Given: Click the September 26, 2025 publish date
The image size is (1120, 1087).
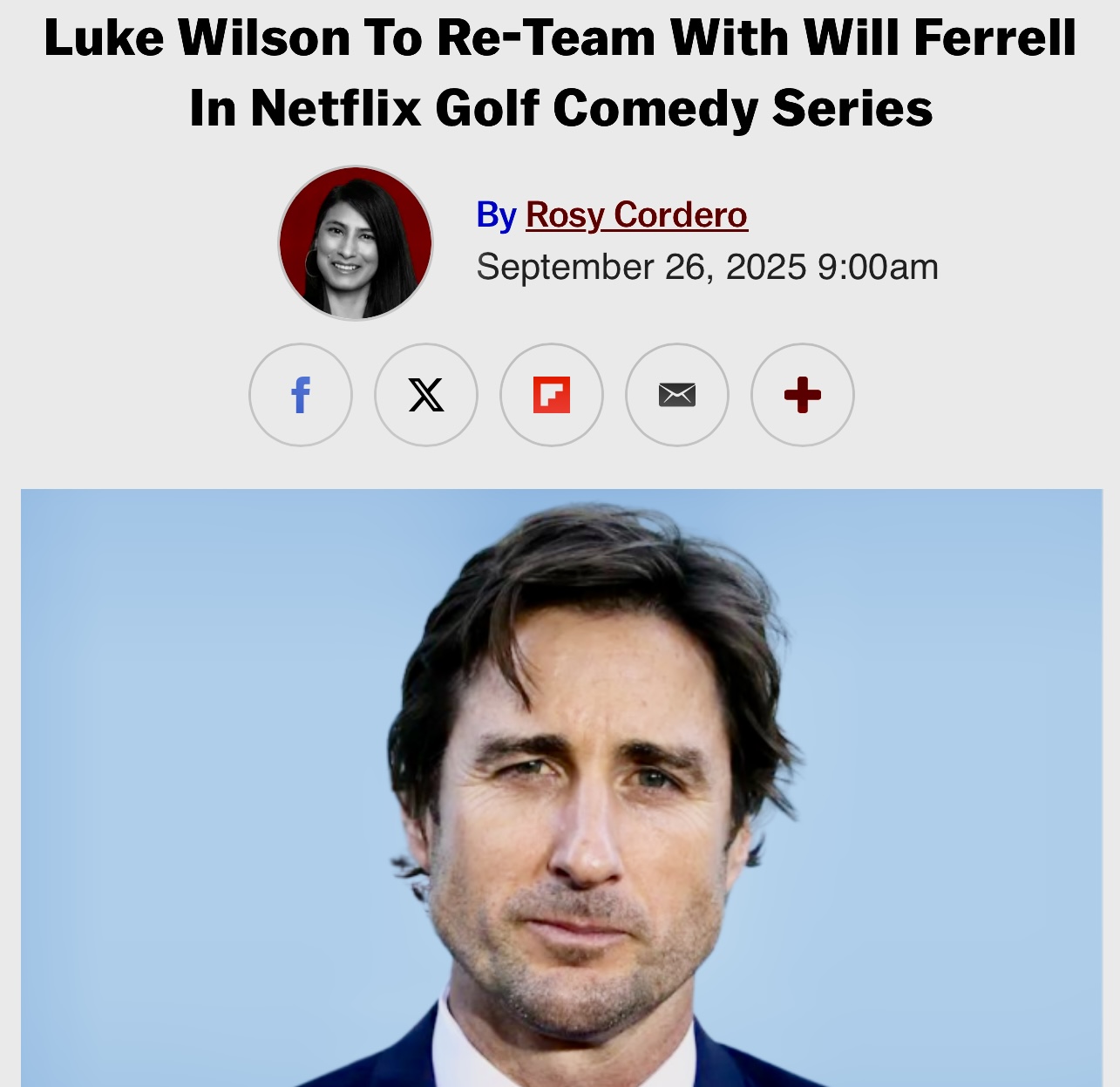Looking at the screenshot, I should (641, 267).
